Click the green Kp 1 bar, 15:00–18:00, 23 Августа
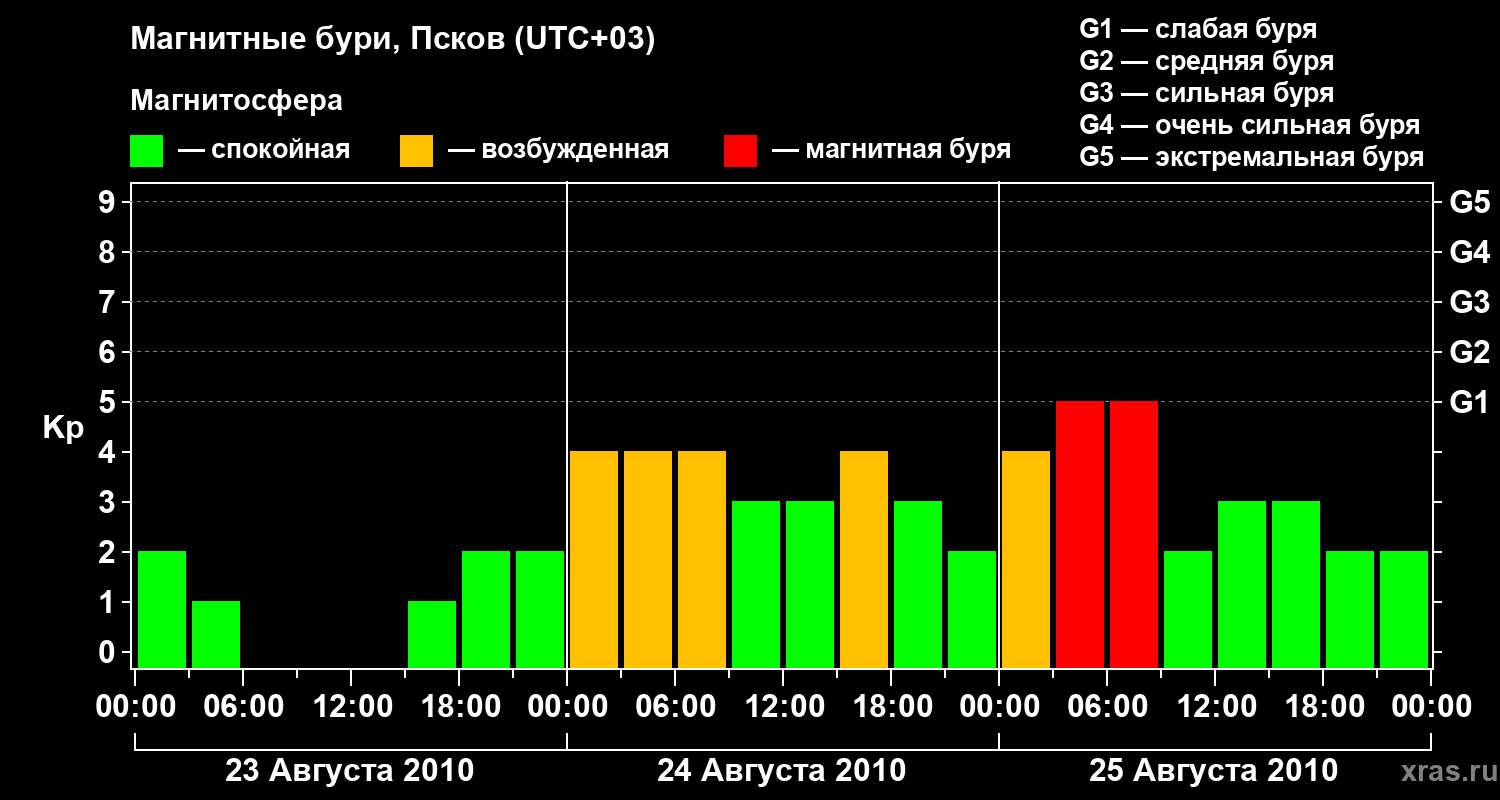Viewport: 1500px width, 800px height. (x=432, y=634)
